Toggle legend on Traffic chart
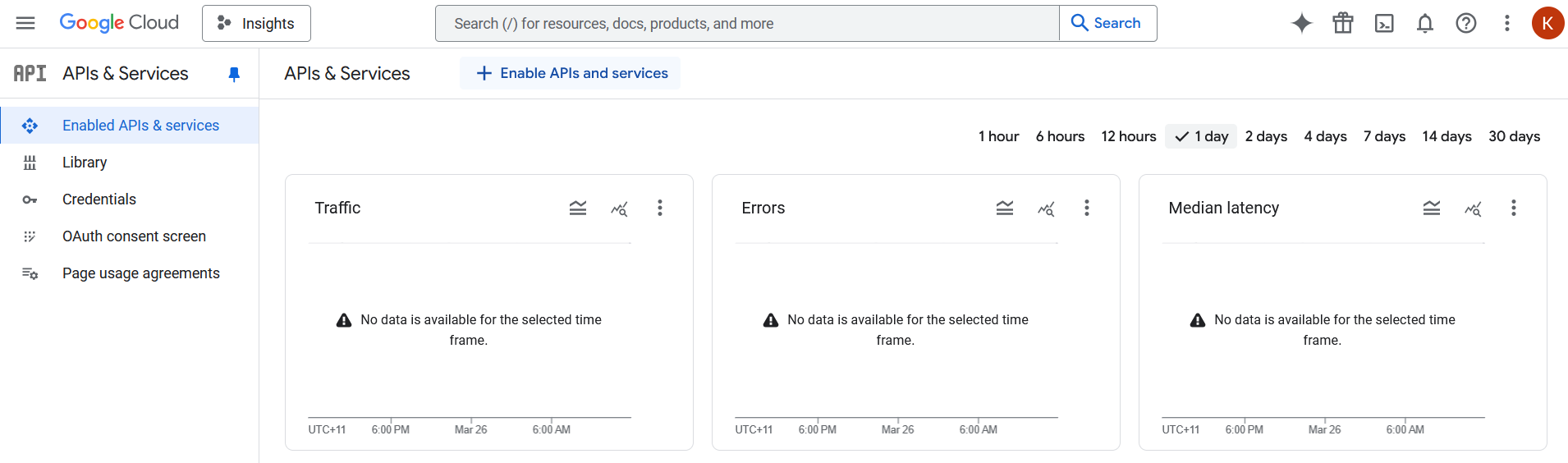Viewport: 1568px width, 463px height. point(578,208)
